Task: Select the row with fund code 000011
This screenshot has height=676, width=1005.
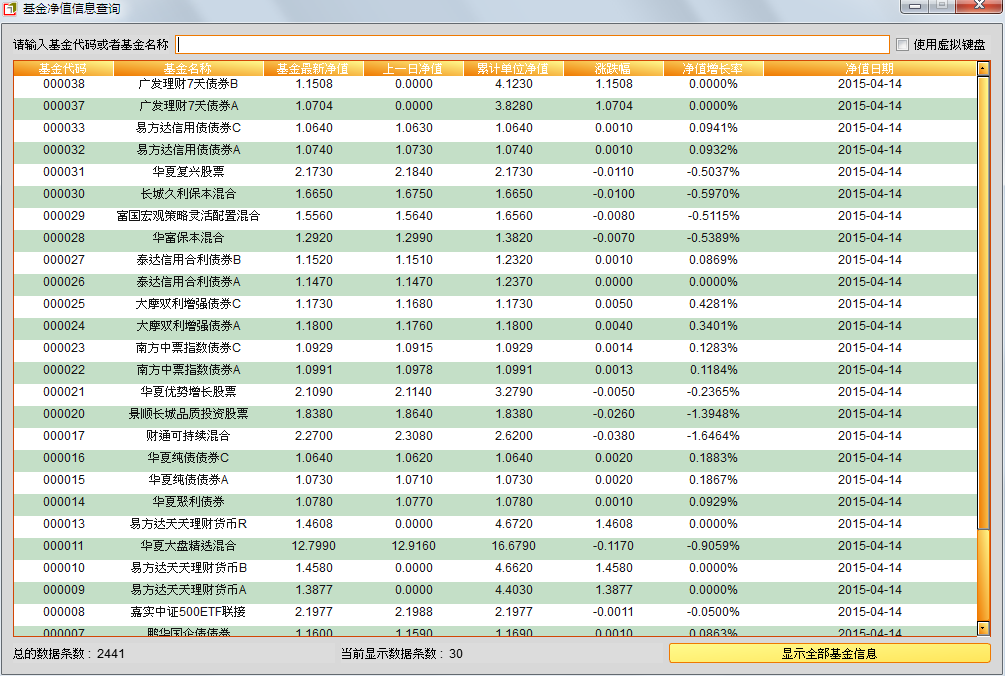Action: [x=64, y=546]
